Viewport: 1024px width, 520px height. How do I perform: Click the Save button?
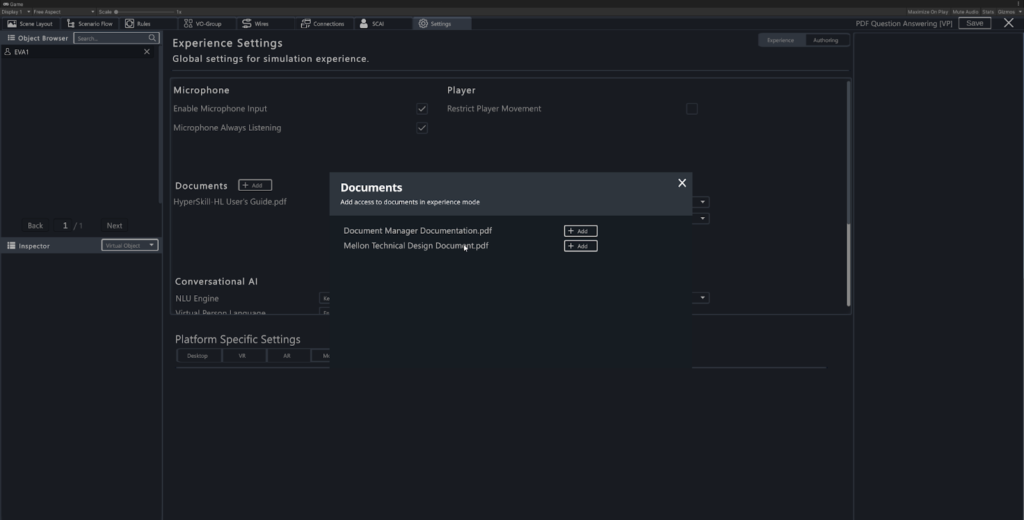974,23
